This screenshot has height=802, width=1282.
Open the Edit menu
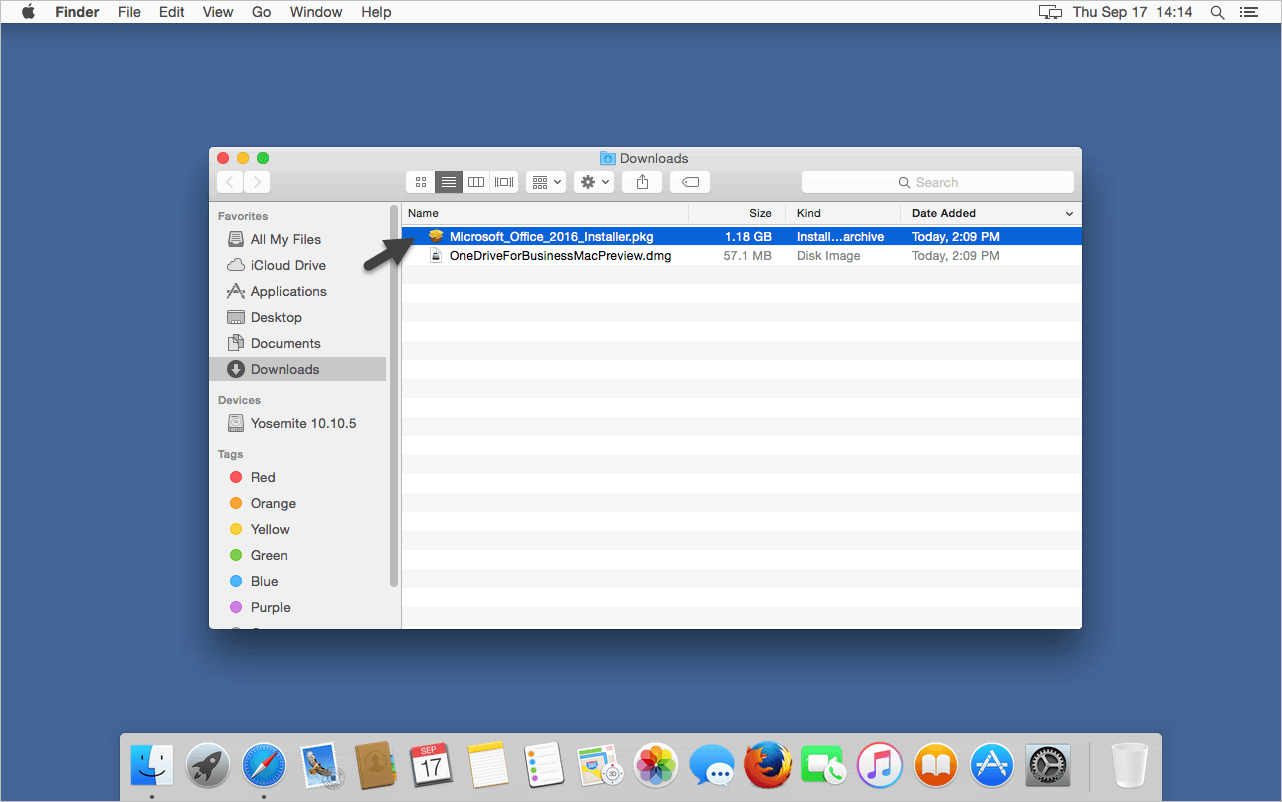(x=172, y=12)
